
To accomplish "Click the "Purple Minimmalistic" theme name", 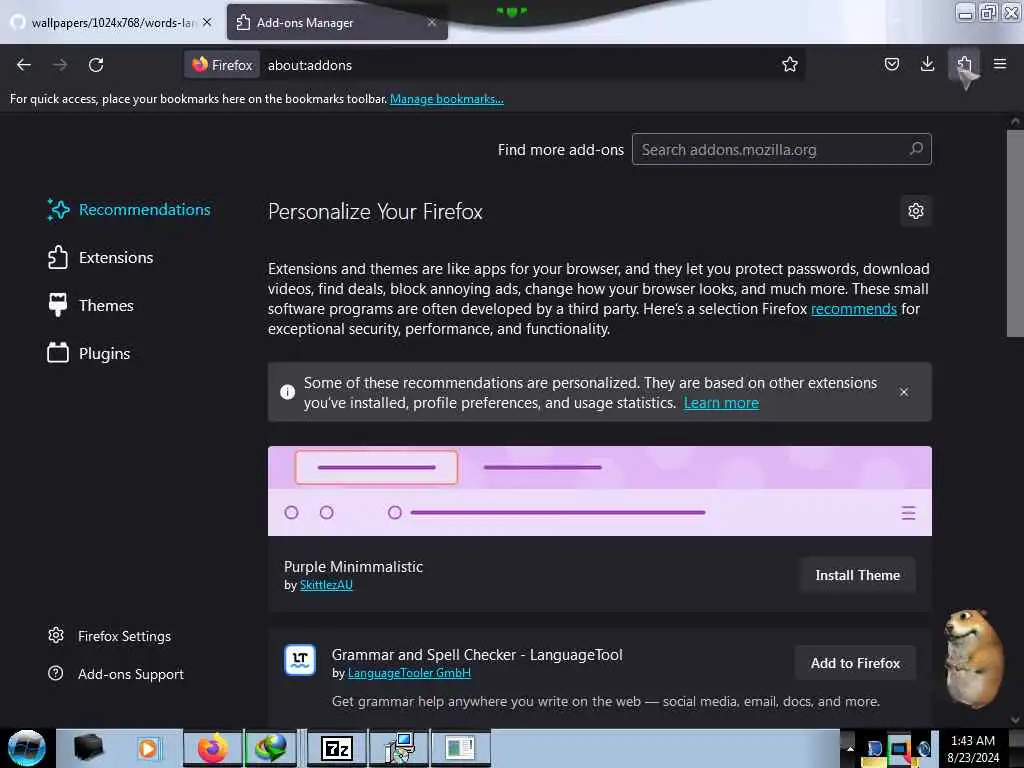I will tap(353, 566).
